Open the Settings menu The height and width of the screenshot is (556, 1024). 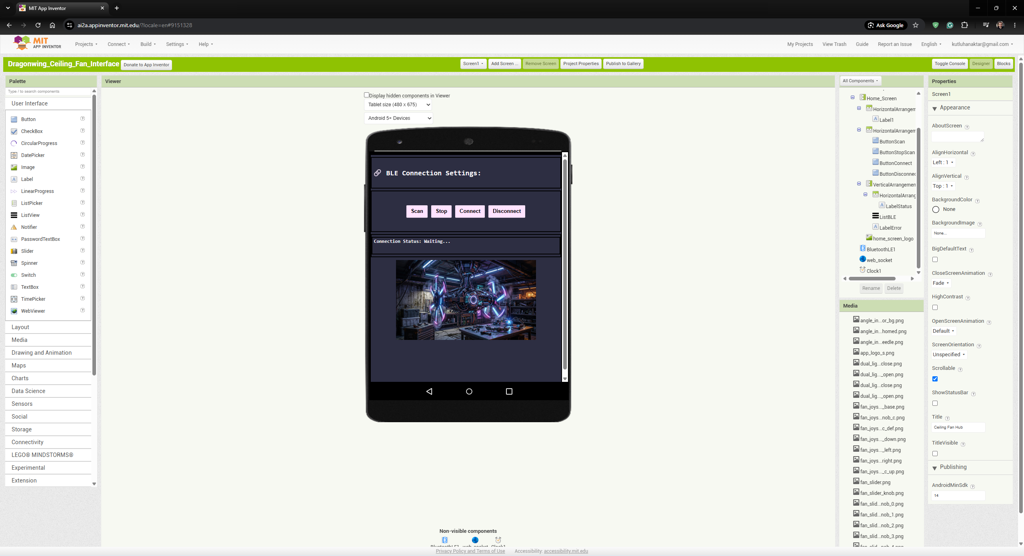tap(176, 44)
